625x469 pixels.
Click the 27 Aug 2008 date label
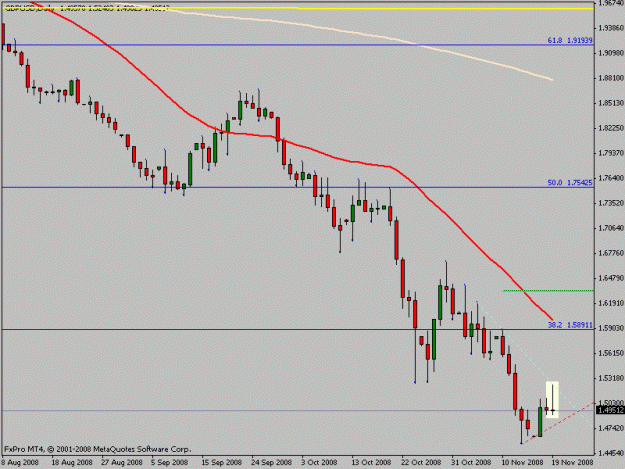pyautogui.click(x=122, y=463)
